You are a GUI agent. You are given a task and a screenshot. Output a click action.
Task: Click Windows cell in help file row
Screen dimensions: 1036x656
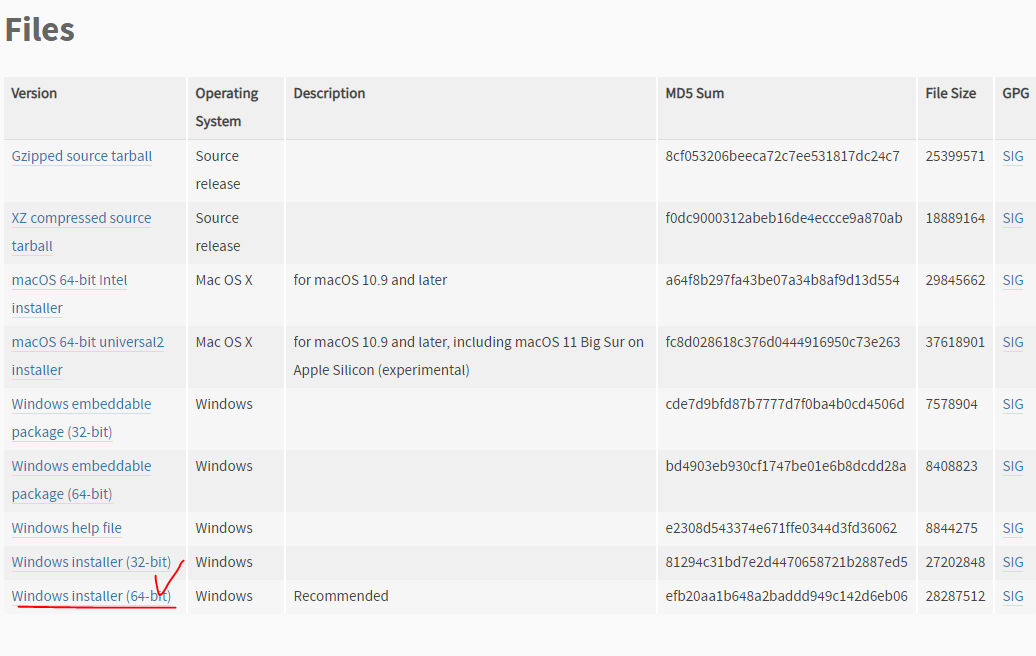[x=224, y=528]
